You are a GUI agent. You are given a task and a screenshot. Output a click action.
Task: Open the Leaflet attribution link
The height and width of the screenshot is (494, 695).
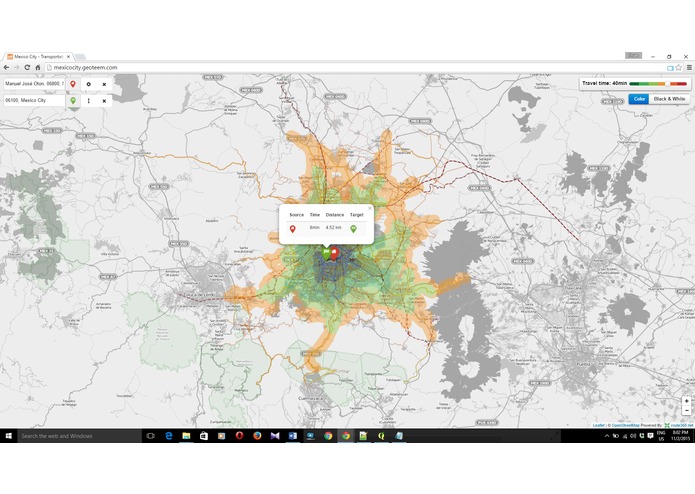pos(598,425)
